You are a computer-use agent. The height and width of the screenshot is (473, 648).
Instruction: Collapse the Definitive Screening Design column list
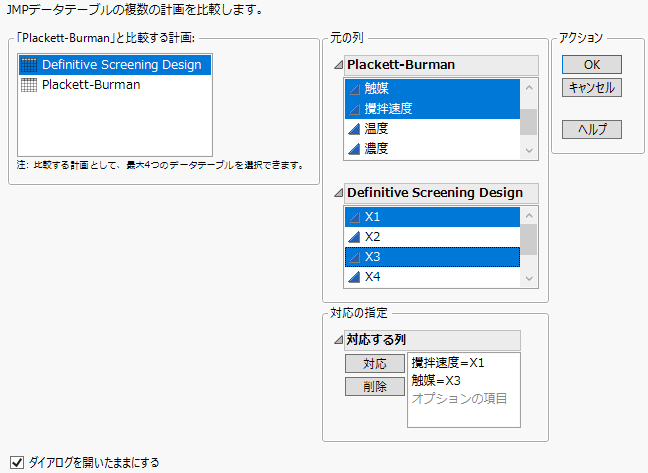[337, 193]
